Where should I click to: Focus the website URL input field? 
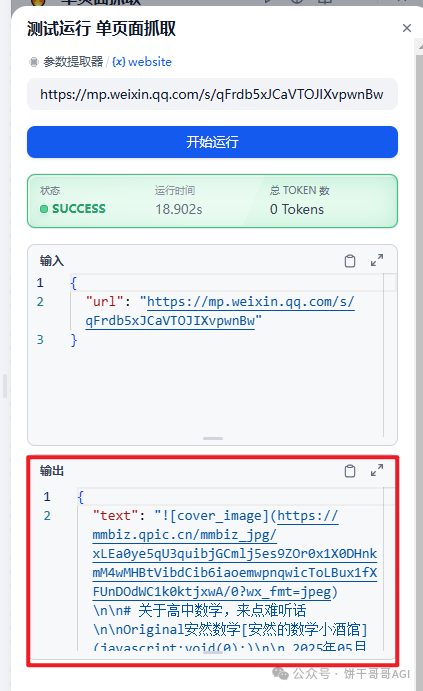[212, 94]
